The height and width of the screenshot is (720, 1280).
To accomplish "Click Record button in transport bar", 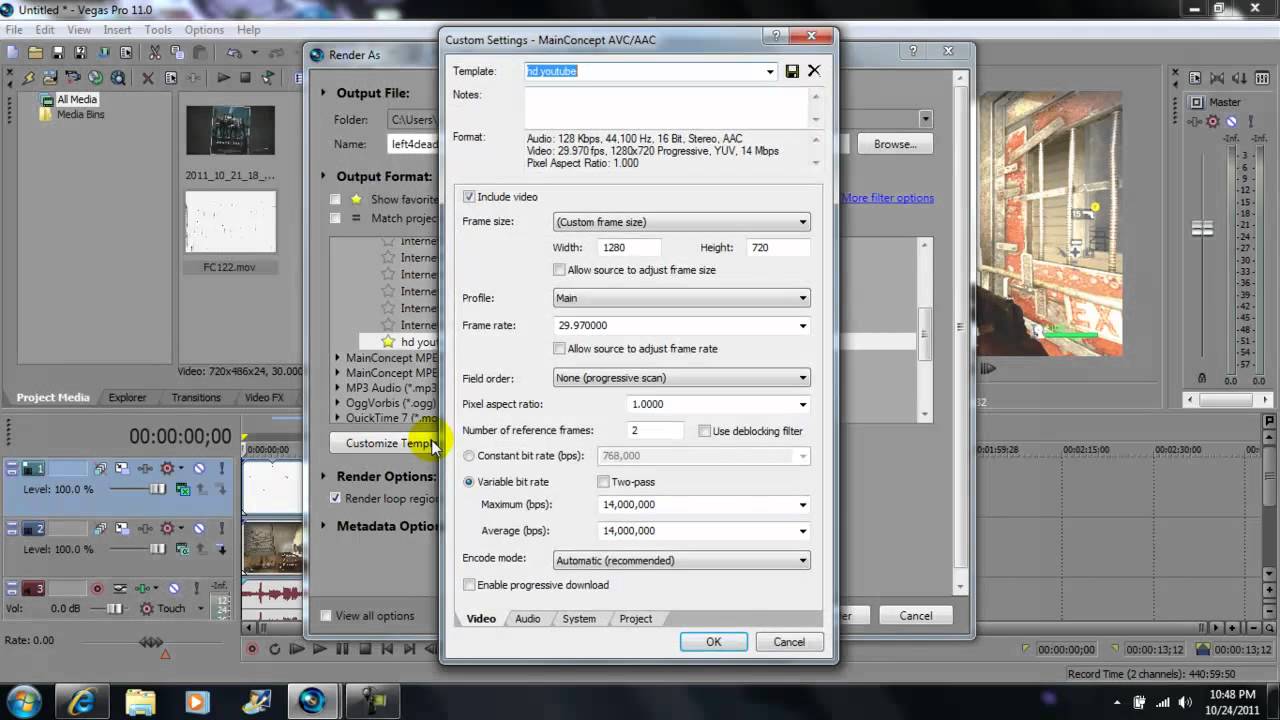I will 253,649.
